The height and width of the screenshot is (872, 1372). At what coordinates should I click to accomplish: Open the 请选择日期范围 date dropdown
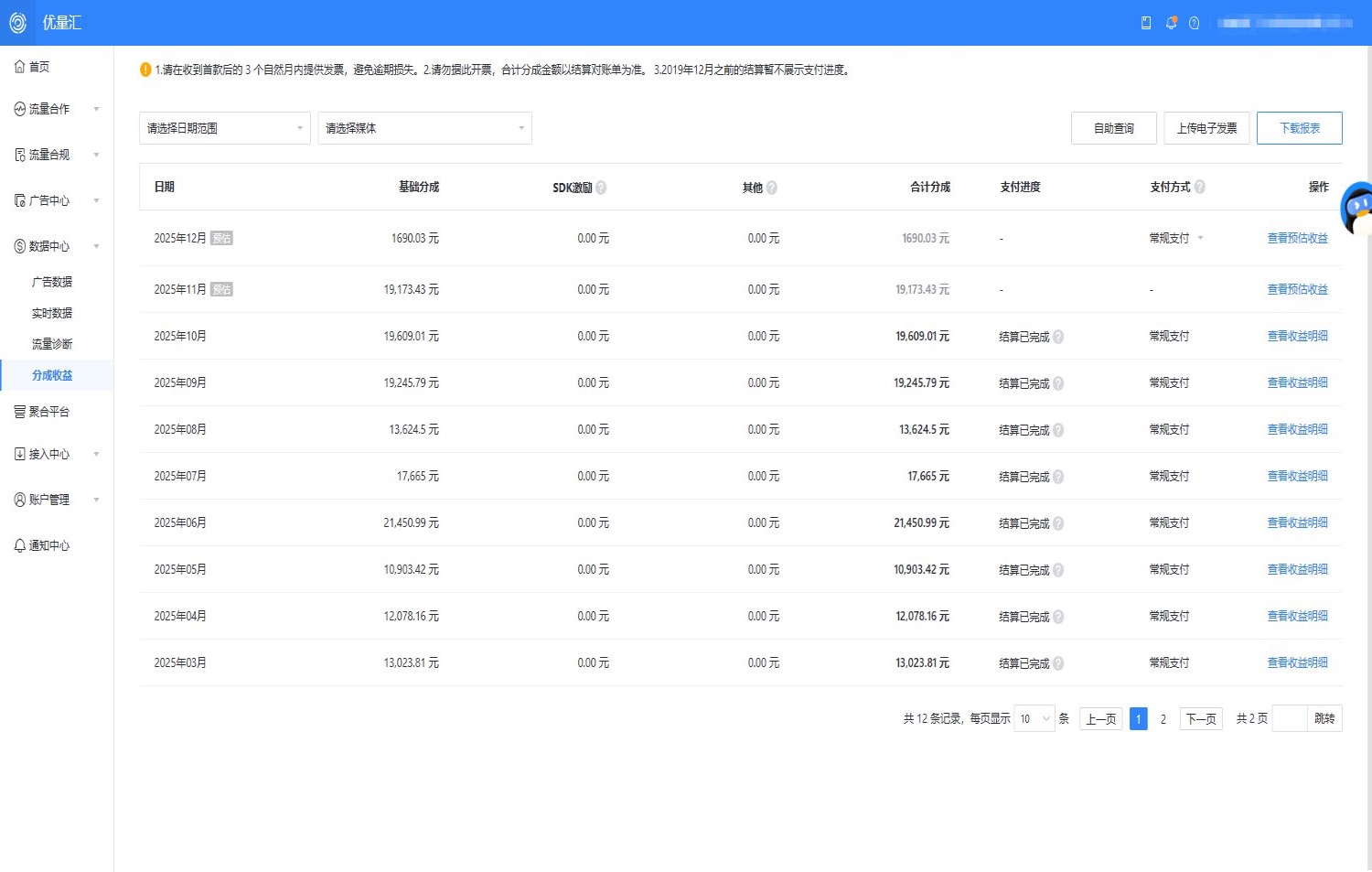224,128
